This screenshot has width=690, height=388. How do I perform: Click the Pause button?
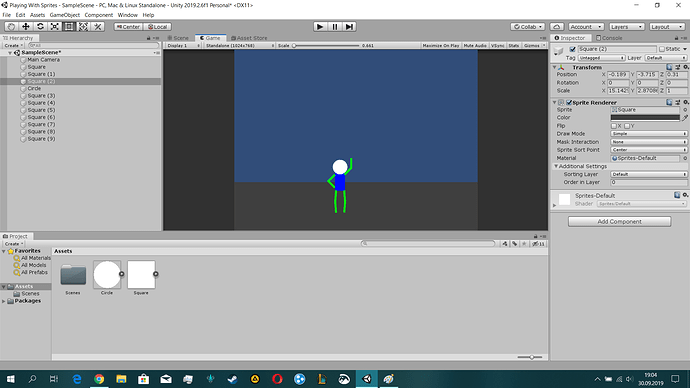coord(334,27)
